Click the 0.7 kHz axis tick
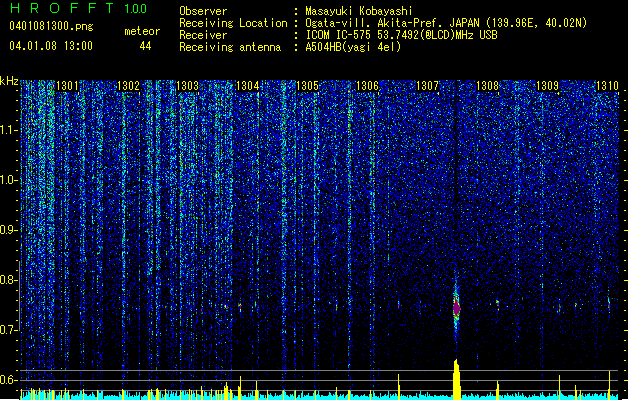This screenshot has width=629, height=400. (9, 330)
